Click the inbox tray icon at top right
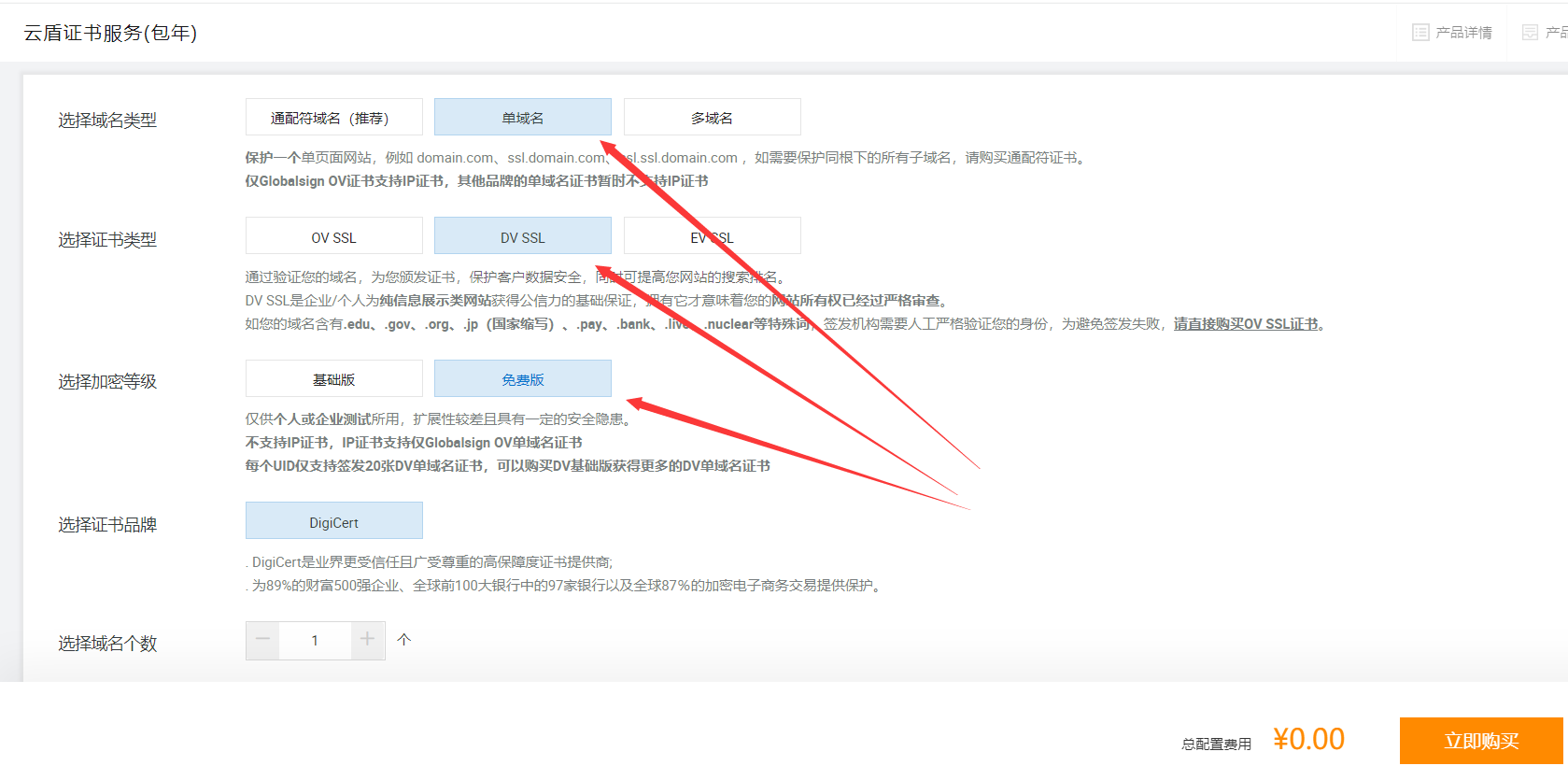Viewport: 1568px width, 780px height. 1530,33
